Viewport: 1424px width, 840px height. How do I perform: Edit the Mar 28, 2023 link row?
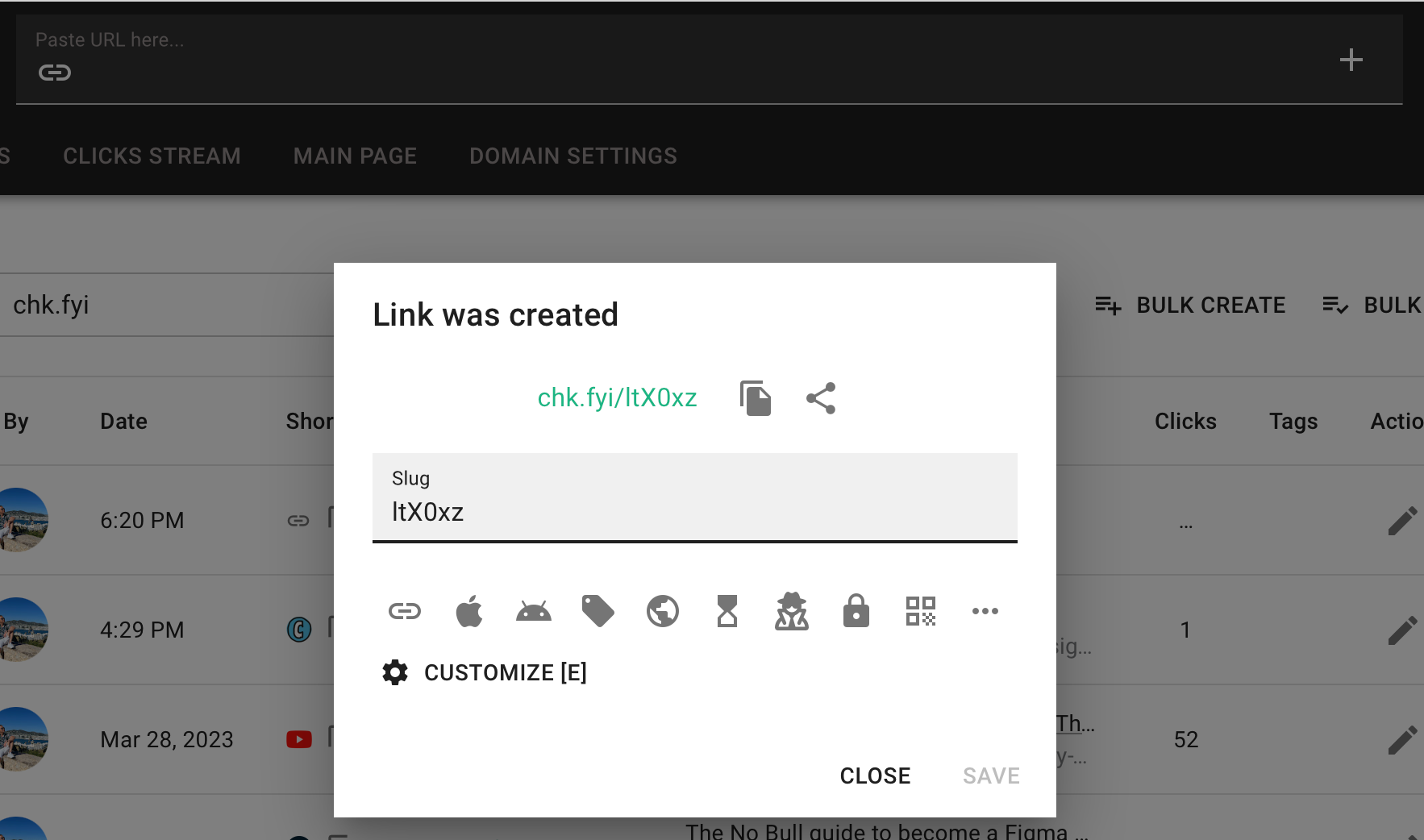(x=1403, y=739)
